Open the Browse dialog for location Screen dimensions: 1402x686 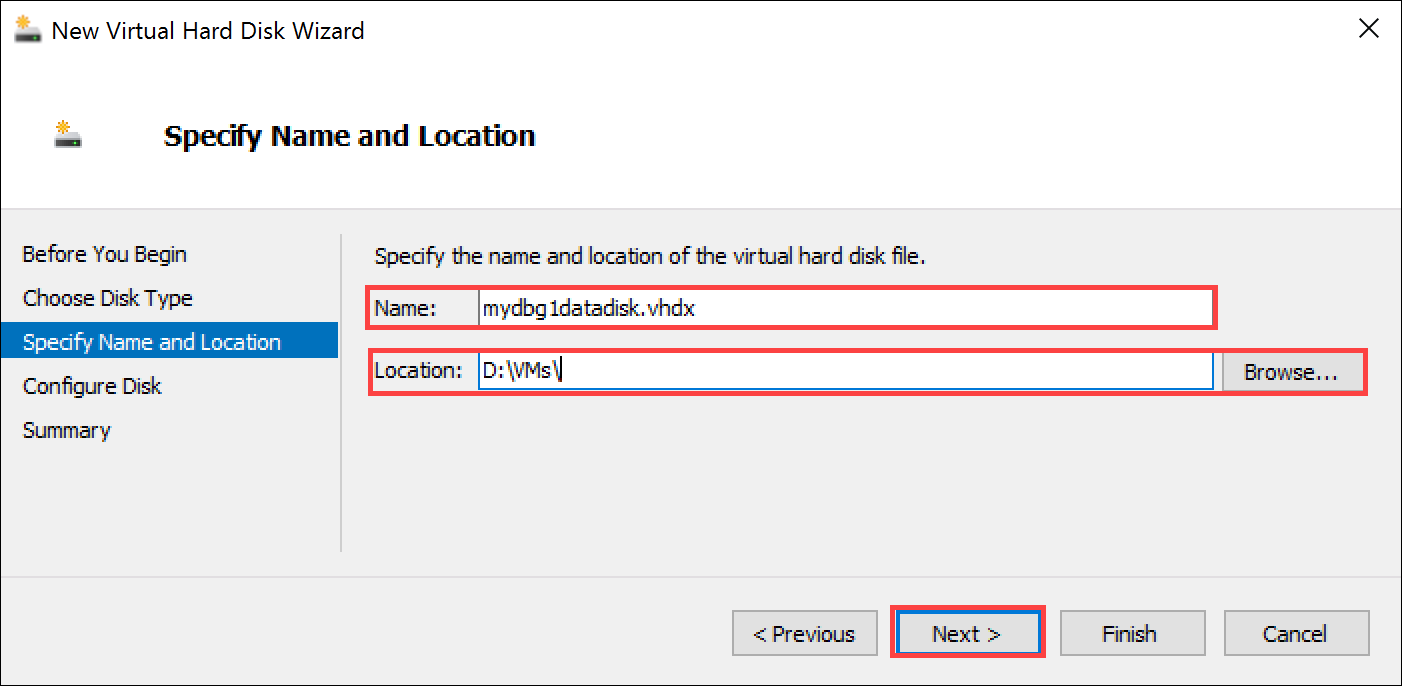1292,370
